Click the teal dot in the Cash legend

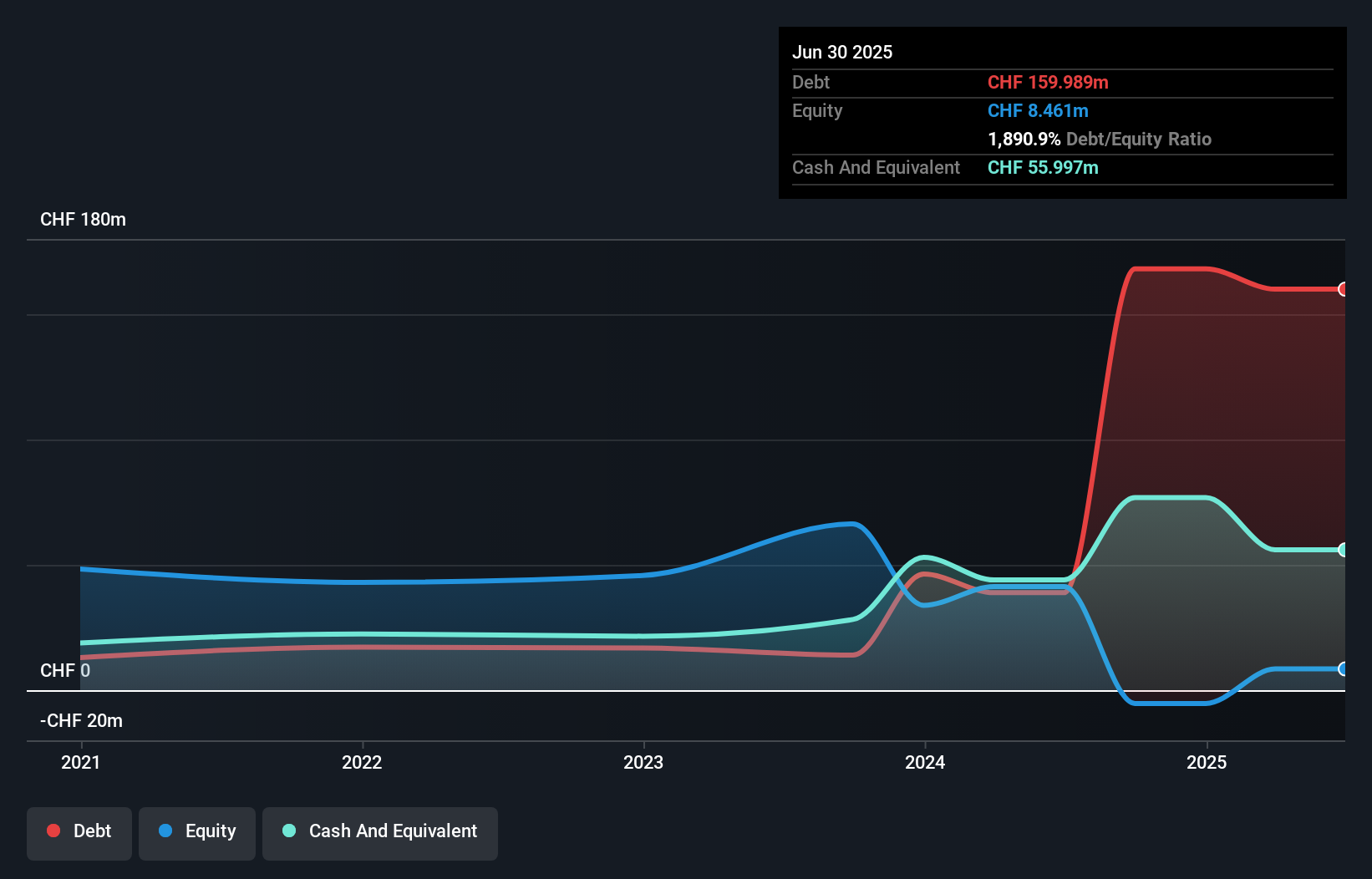click(288, 831)
